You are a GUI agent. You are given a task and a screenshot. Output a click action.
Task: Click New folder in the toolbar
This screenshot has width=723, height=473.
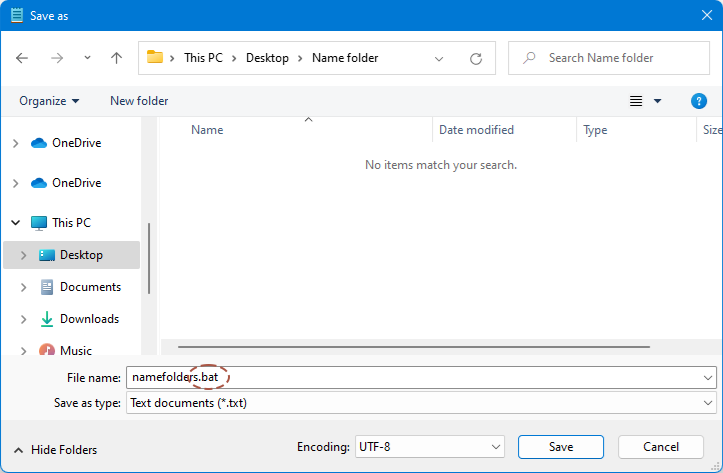point(139,101)
